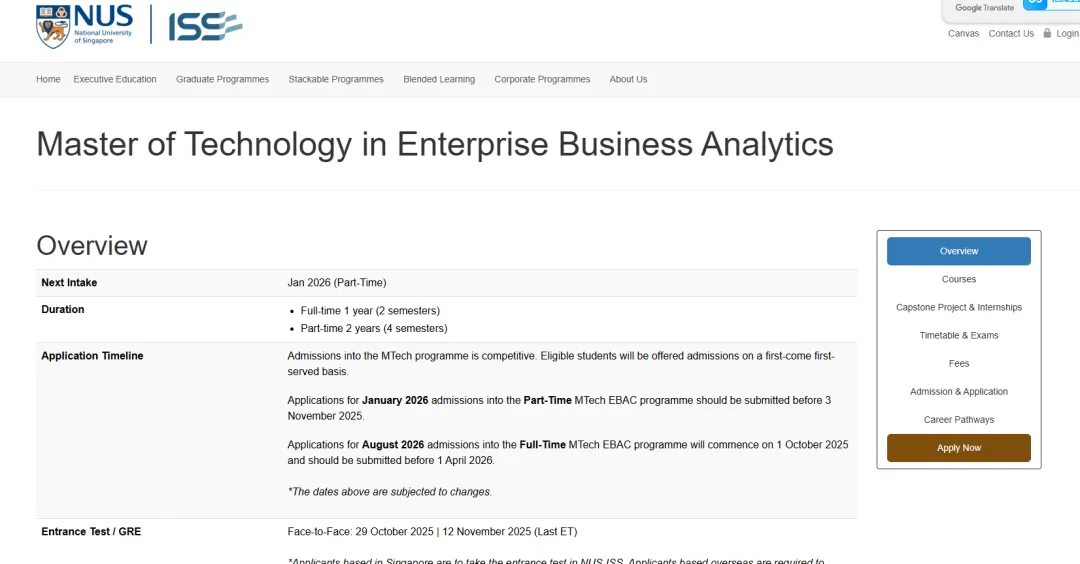The width and height of the screenshot is (1080, 564).
Task: Open the Blended Learning menu
Action: (x=439, y=79)
